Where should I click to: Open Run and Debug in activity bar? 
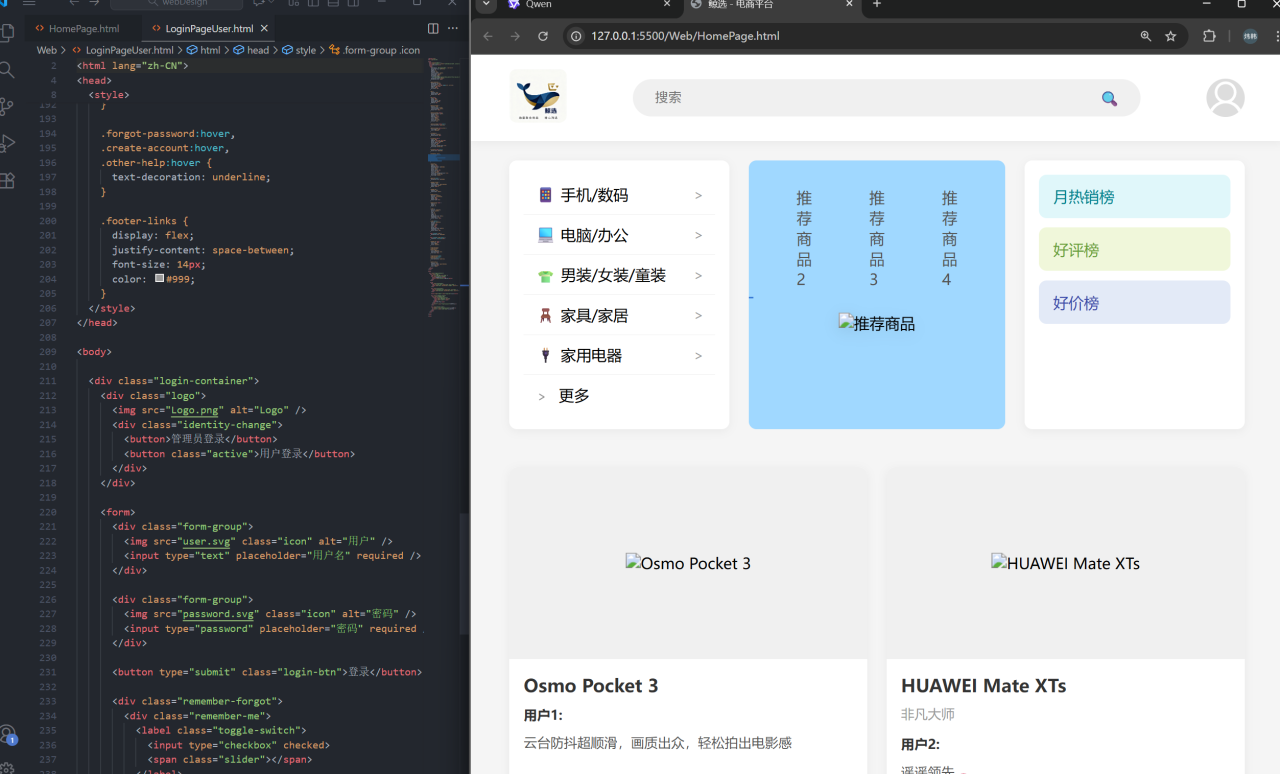click(x=8, y=143)
